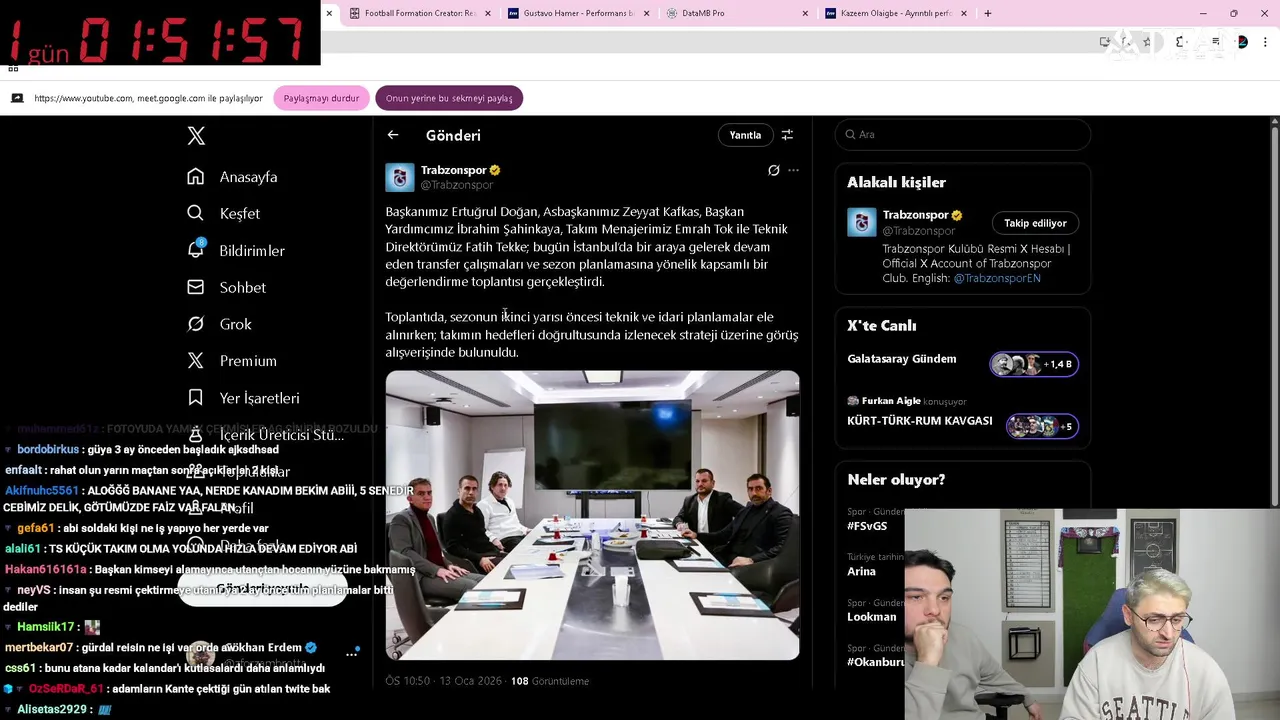1280x720 pixels.
Task: Open Bildirimler bell icon with badge
Action: [x=196, y=250]
